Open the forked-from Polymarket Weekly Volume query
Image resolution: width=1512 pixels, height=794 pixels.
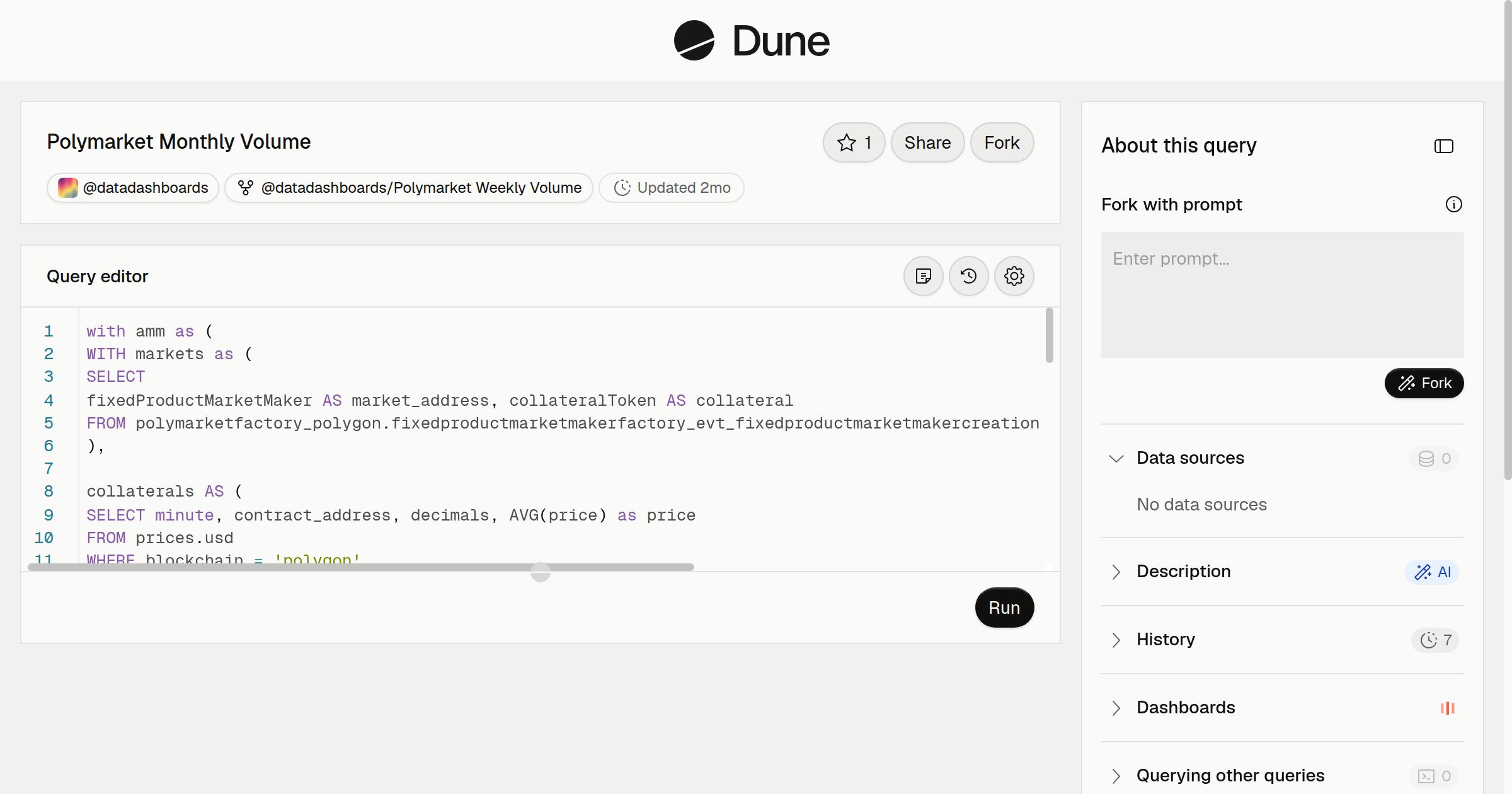(x=409, y=188)
